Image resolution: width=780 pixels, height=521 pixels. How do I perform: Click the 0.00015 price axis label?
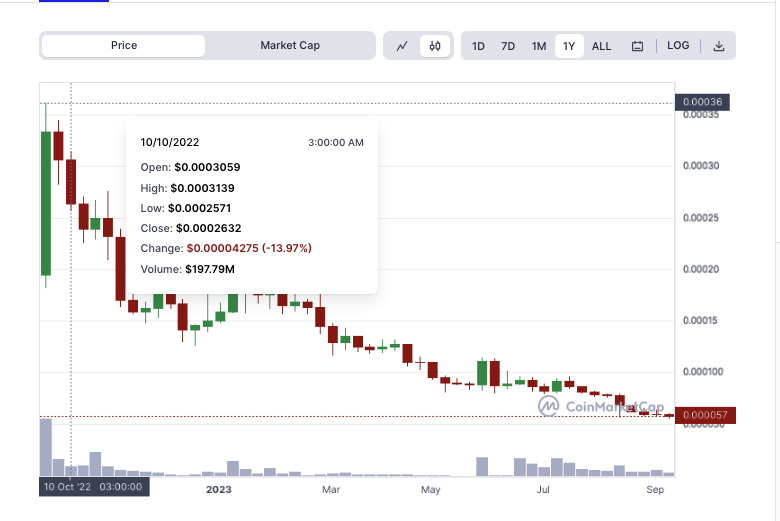(700, 320)
